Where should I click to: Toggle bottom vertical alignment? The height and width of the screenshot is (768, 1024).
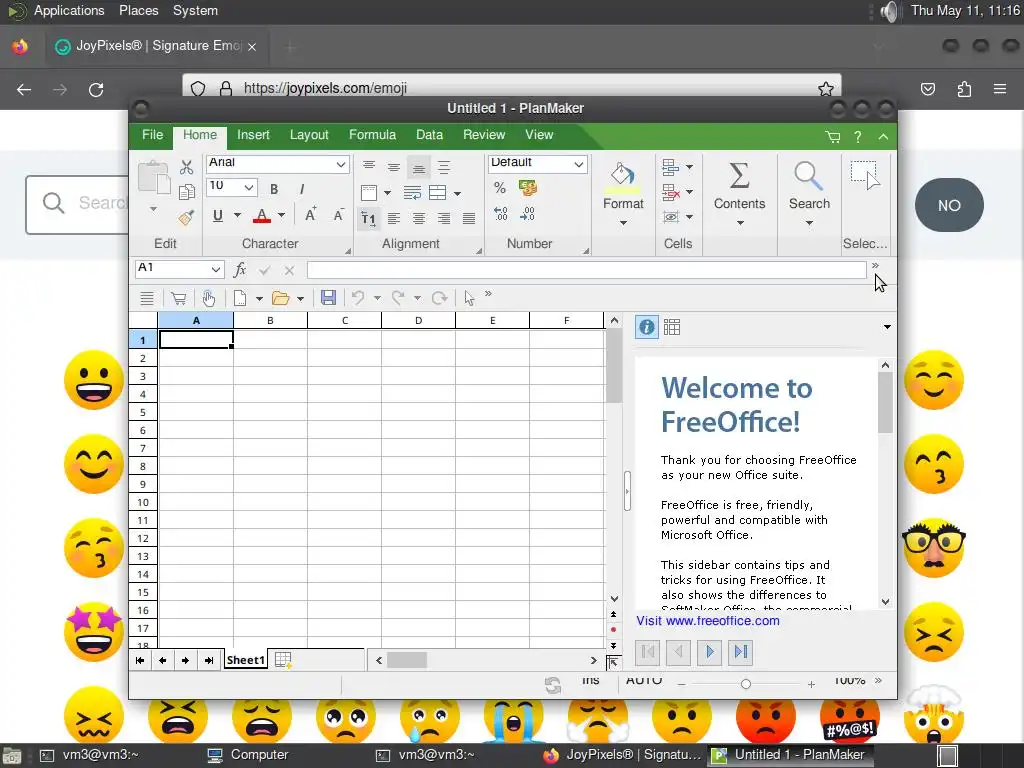[419, 167]
